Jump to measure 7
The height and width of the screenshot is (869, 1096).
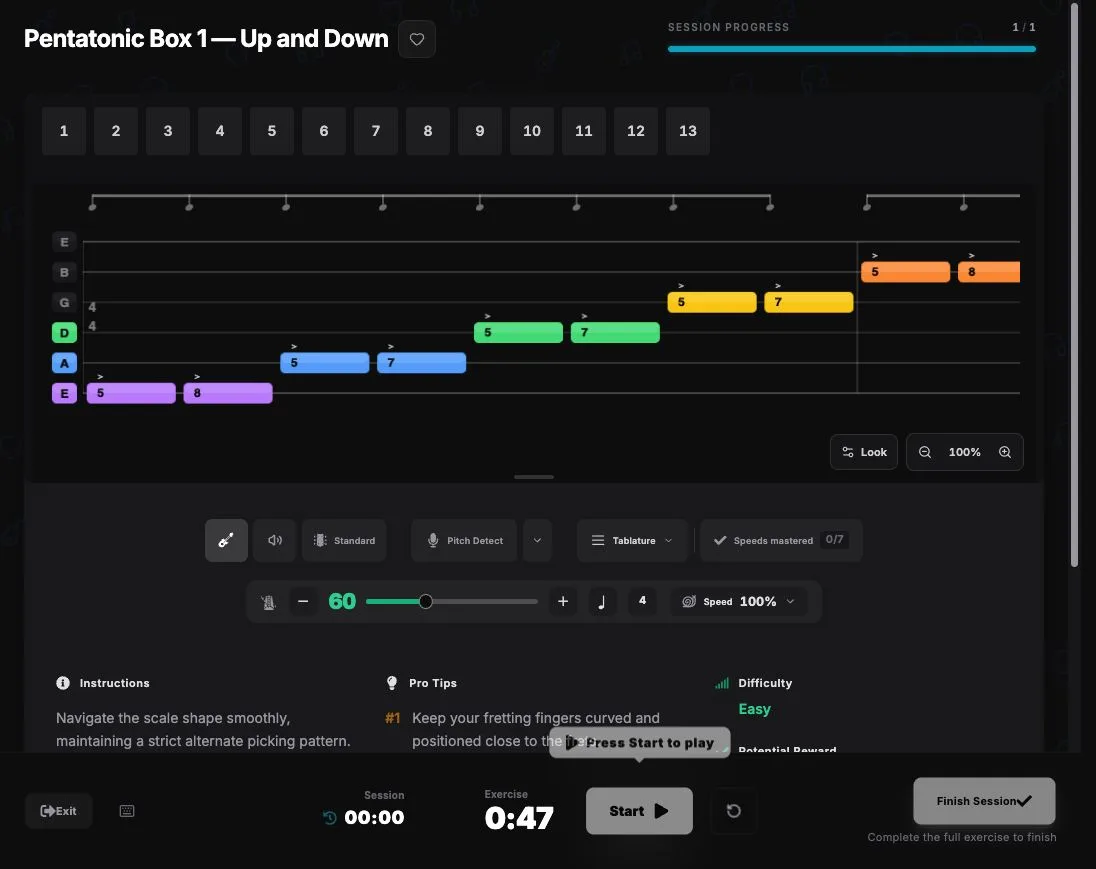(x=376, y=131)
